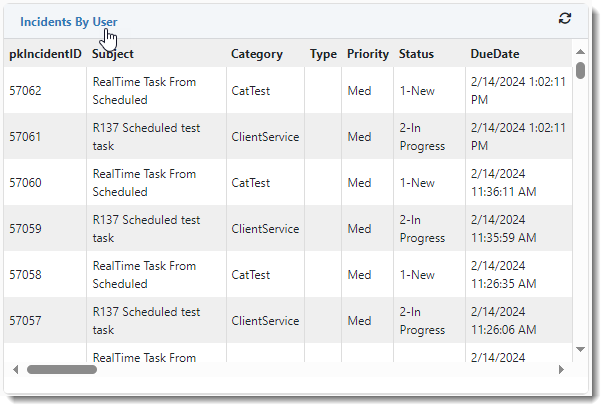Sort by the Priority column header

(367, 54)
